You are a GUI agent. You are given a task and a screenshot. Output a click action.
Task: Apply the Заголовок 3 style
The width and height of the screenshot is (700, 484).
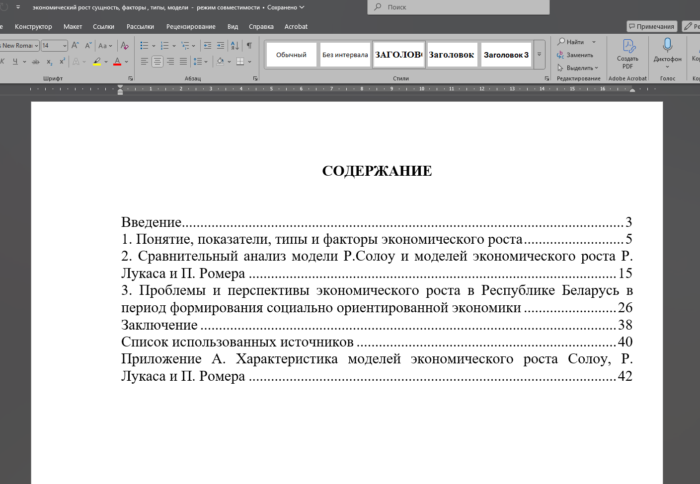point(506,54)
